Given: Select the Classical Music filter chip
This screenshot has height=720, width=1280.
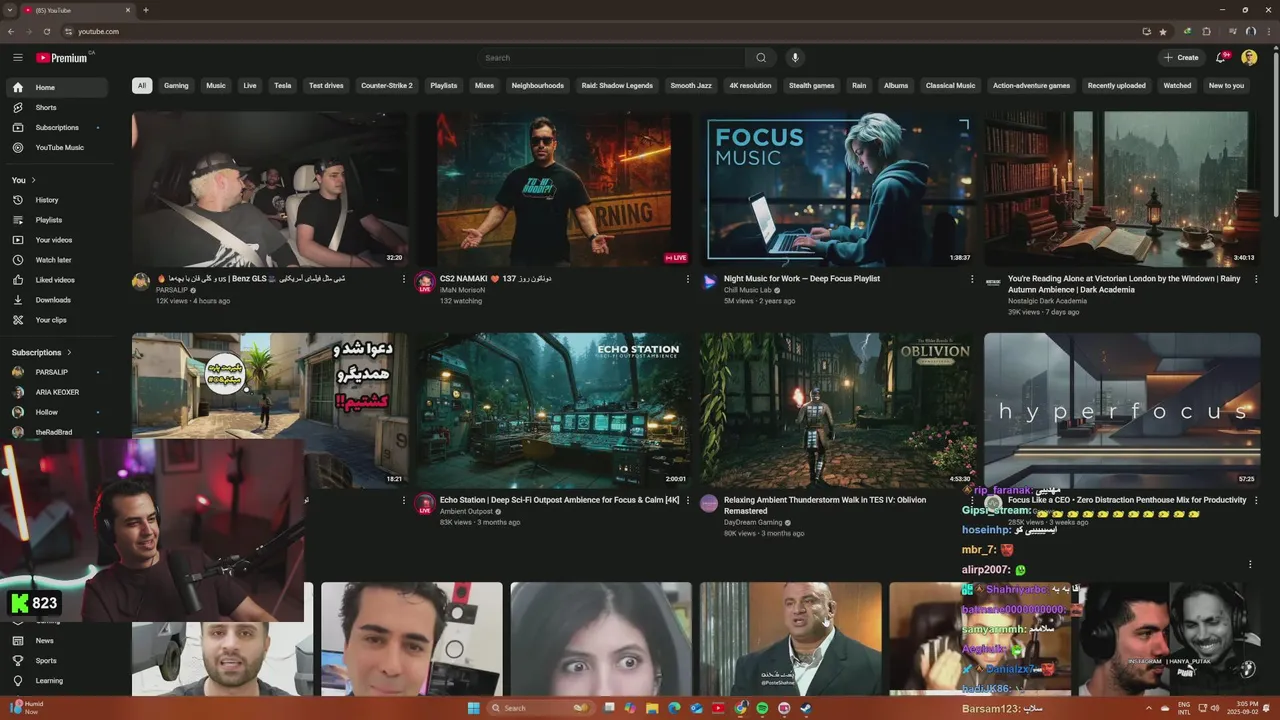Looking at the screenshot, I should tap(950, 85).
